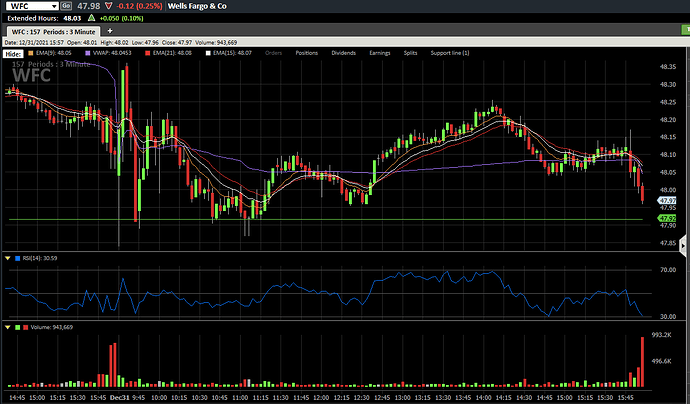Toggle Splits overlay
The height and width of the screenshot is (404, 690).
[x=410, y=53]
